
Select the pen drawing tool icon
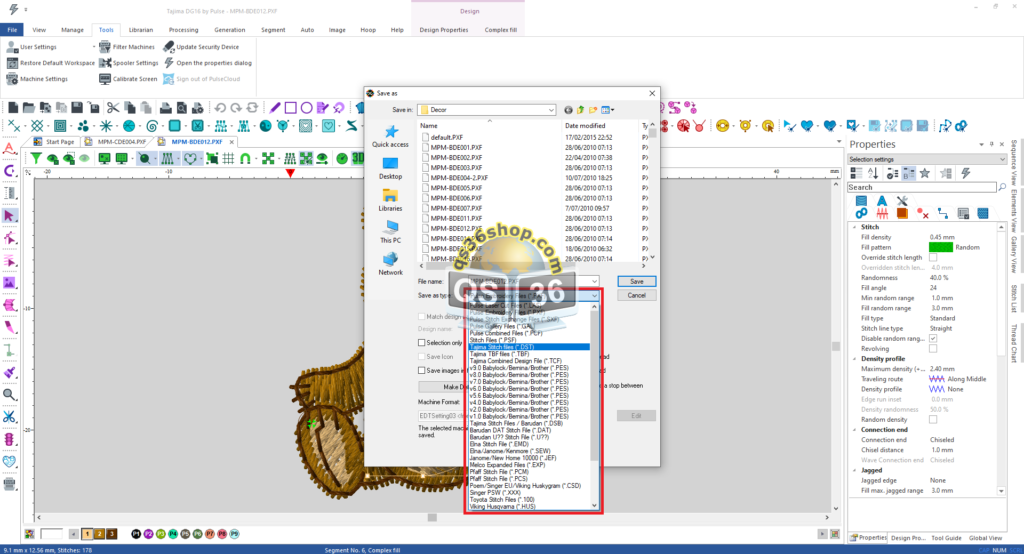[x=275, y=108]
